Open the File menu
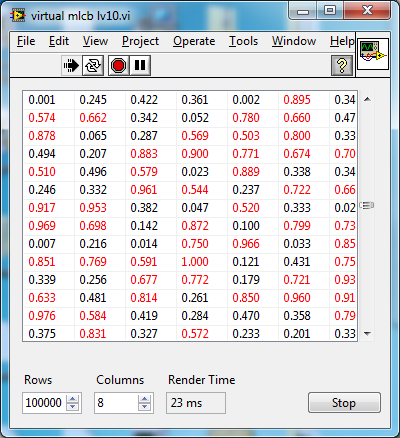400x438 pixels. [26, 41]
